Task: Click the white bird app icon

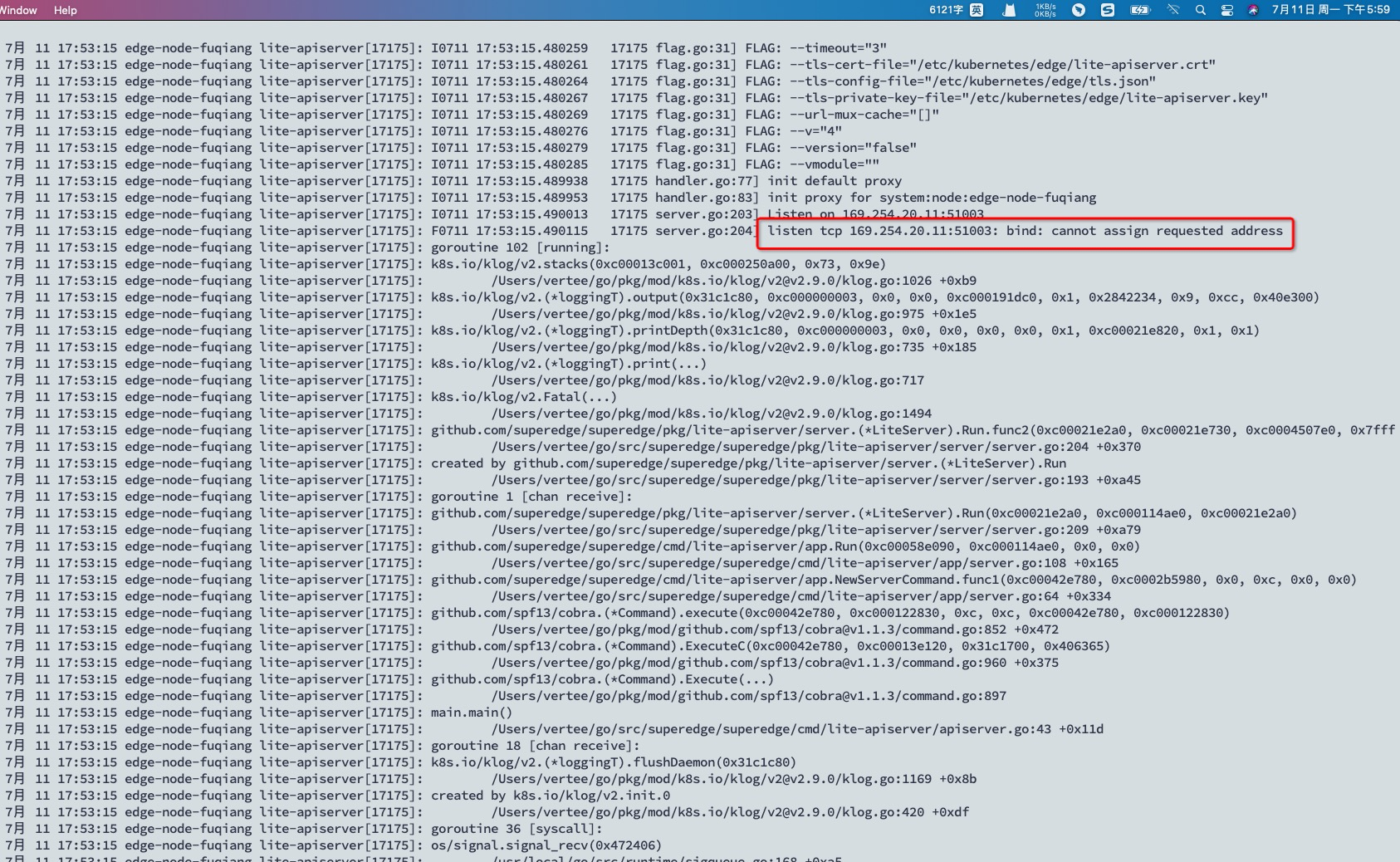Action: click(x=1079, y=10)
